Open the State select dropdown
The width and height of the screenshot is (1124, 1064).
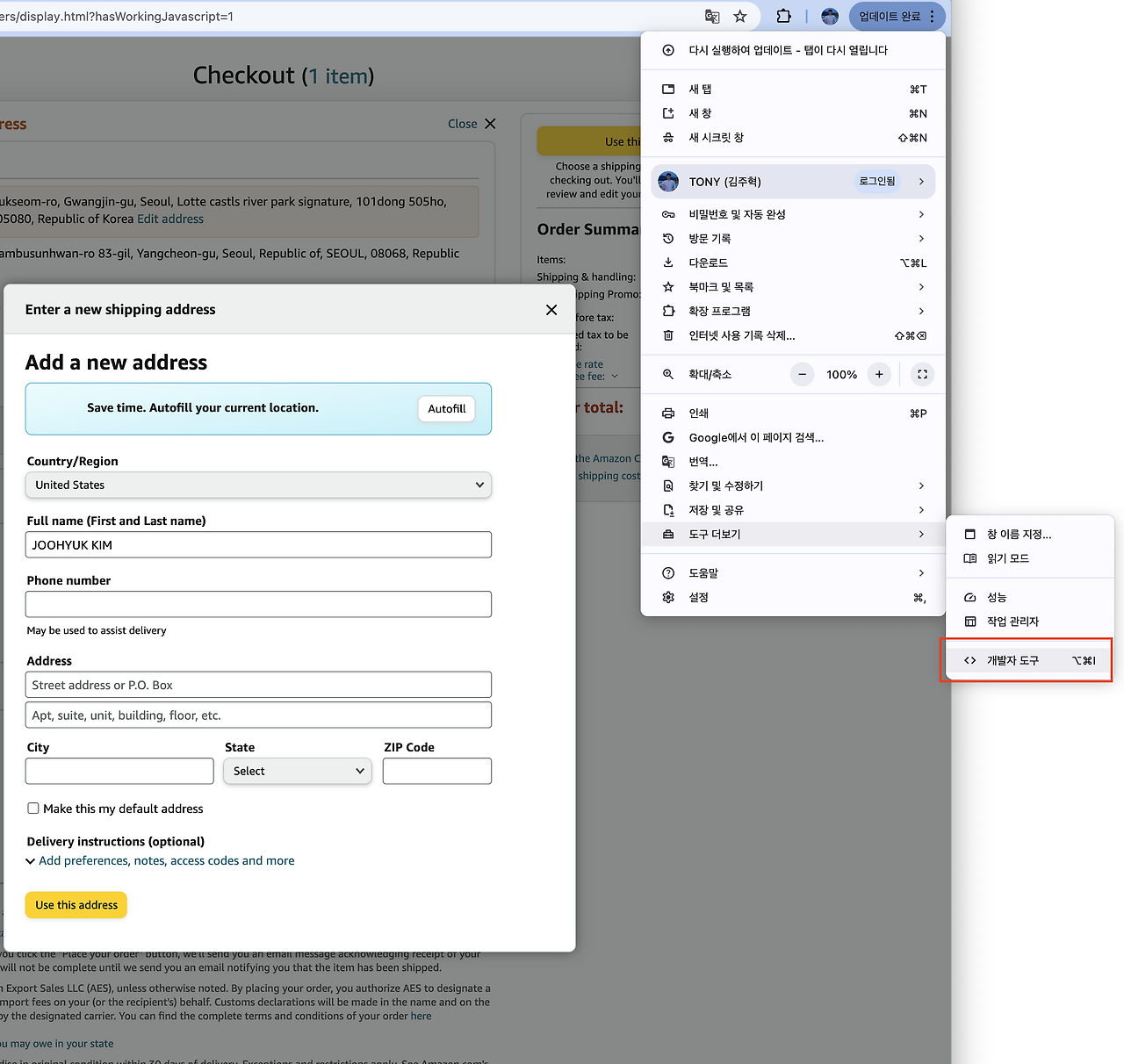pos(298,772)
